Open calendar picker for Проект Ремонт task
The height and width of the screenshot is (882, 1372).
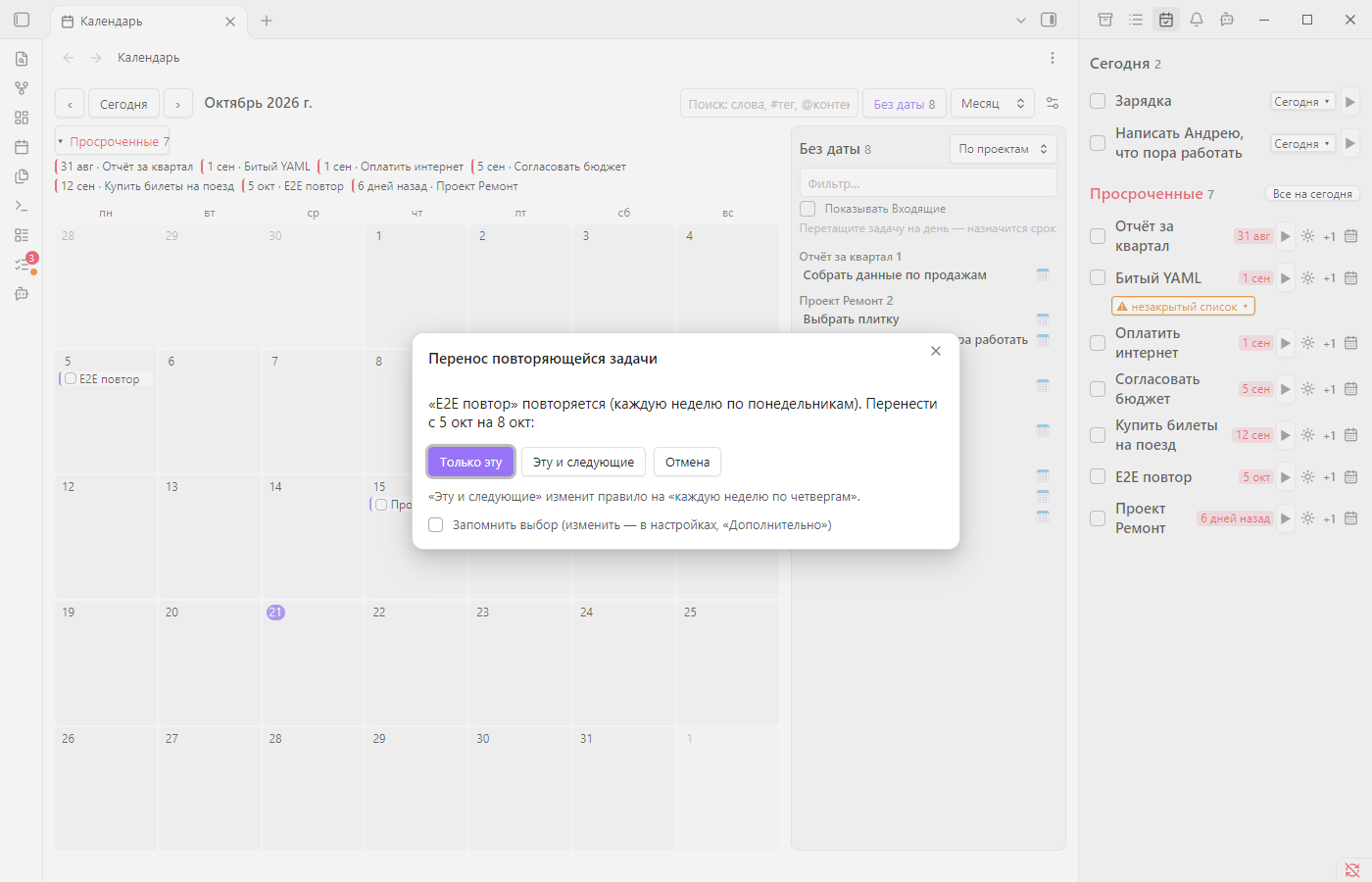tap(1350, 518)
